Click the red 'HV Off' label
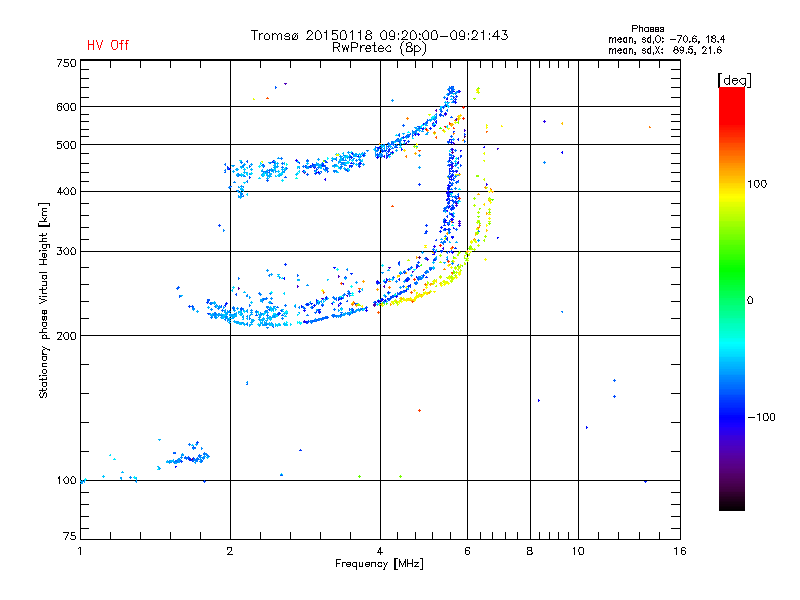 coord(108,45)
